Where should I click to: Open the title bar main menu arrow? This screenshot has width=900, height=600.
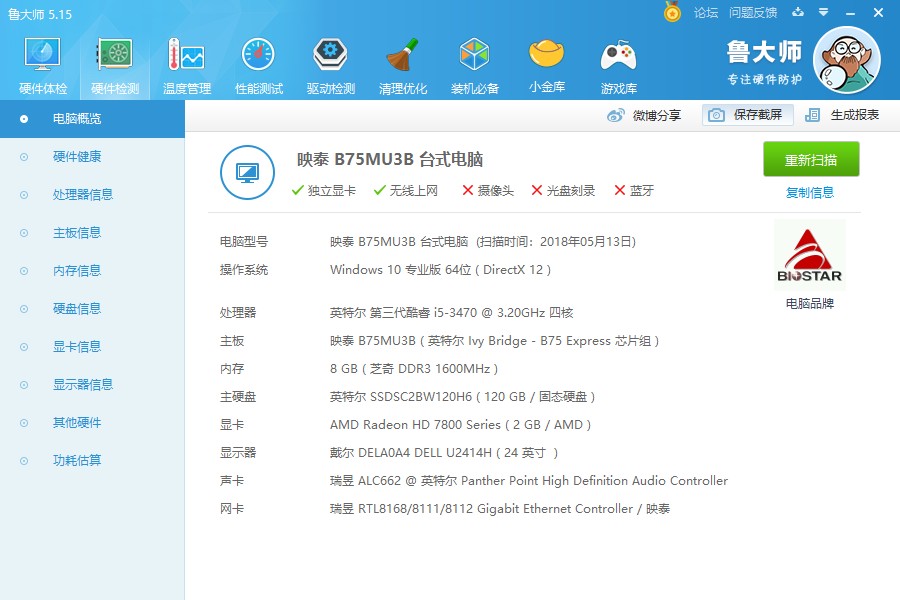tap(825, 14)
